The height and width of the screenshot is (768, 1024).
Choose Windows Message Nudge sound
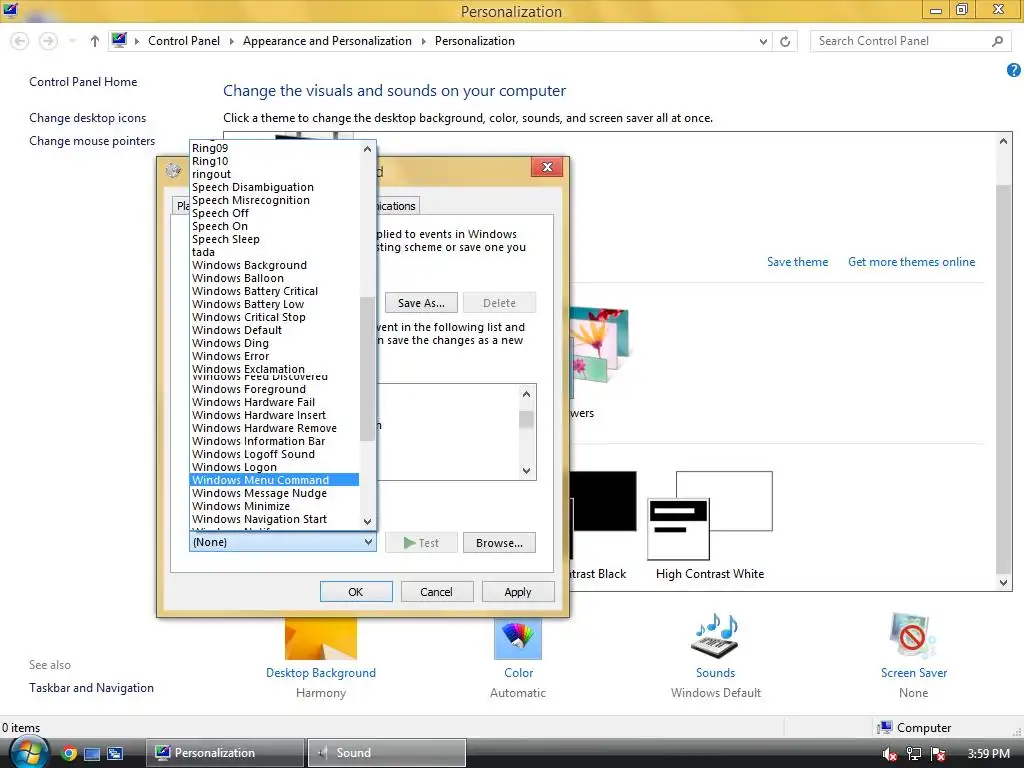click(x=274, y=493)
